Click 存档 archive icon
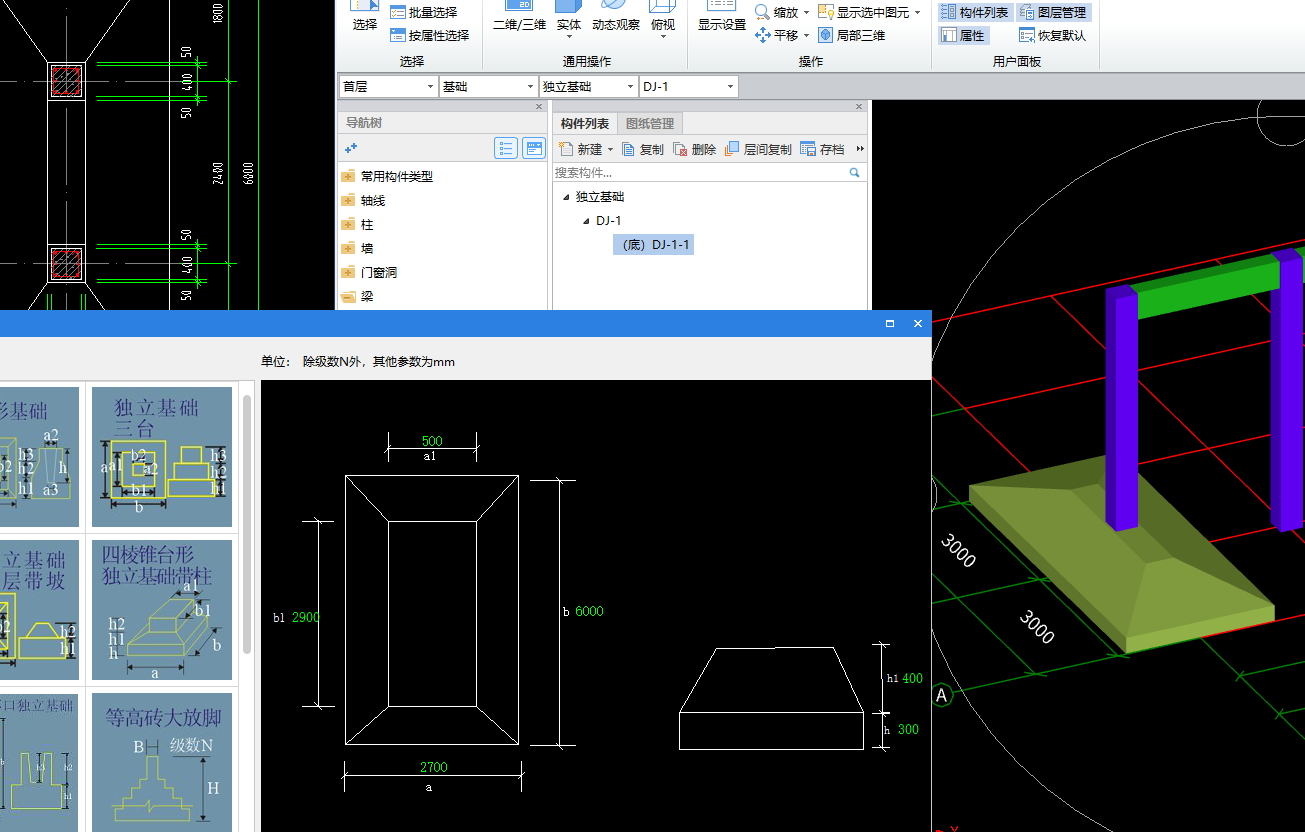The height and width of the screenshot is (832, 1305). click(808, 149)
